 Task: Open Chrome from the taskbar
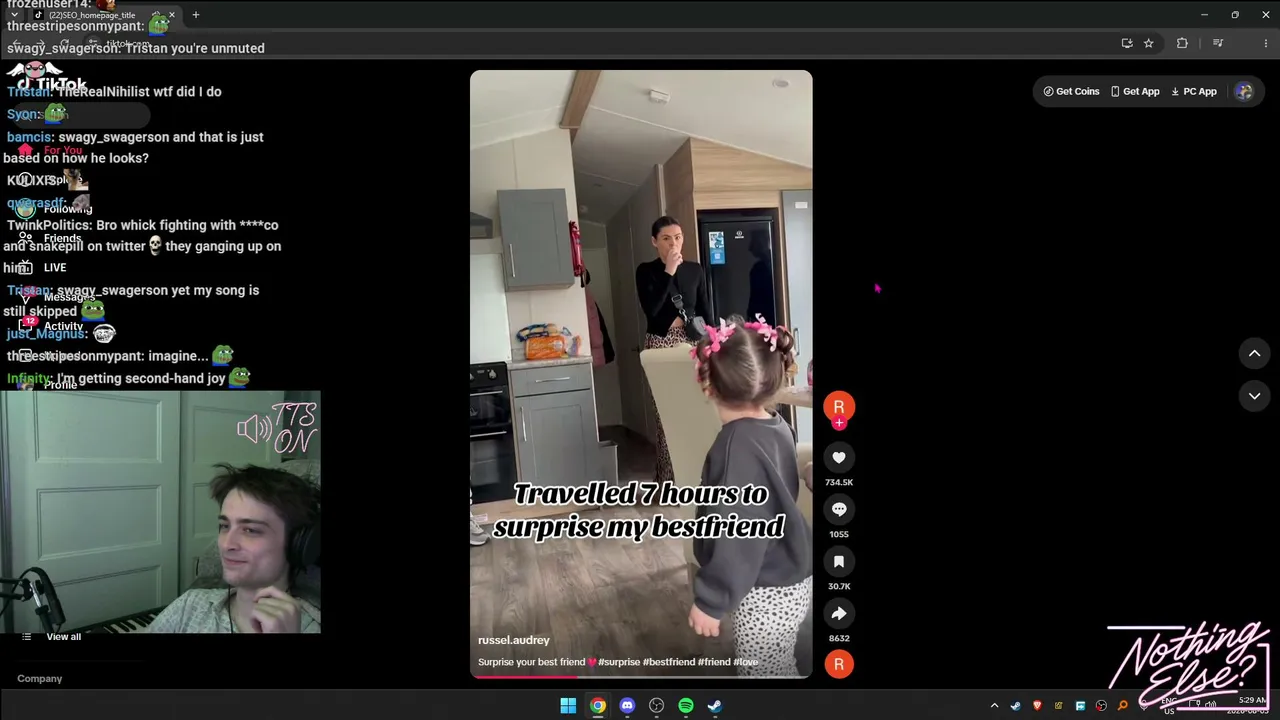pyautogui.click(x=597, y=706)
